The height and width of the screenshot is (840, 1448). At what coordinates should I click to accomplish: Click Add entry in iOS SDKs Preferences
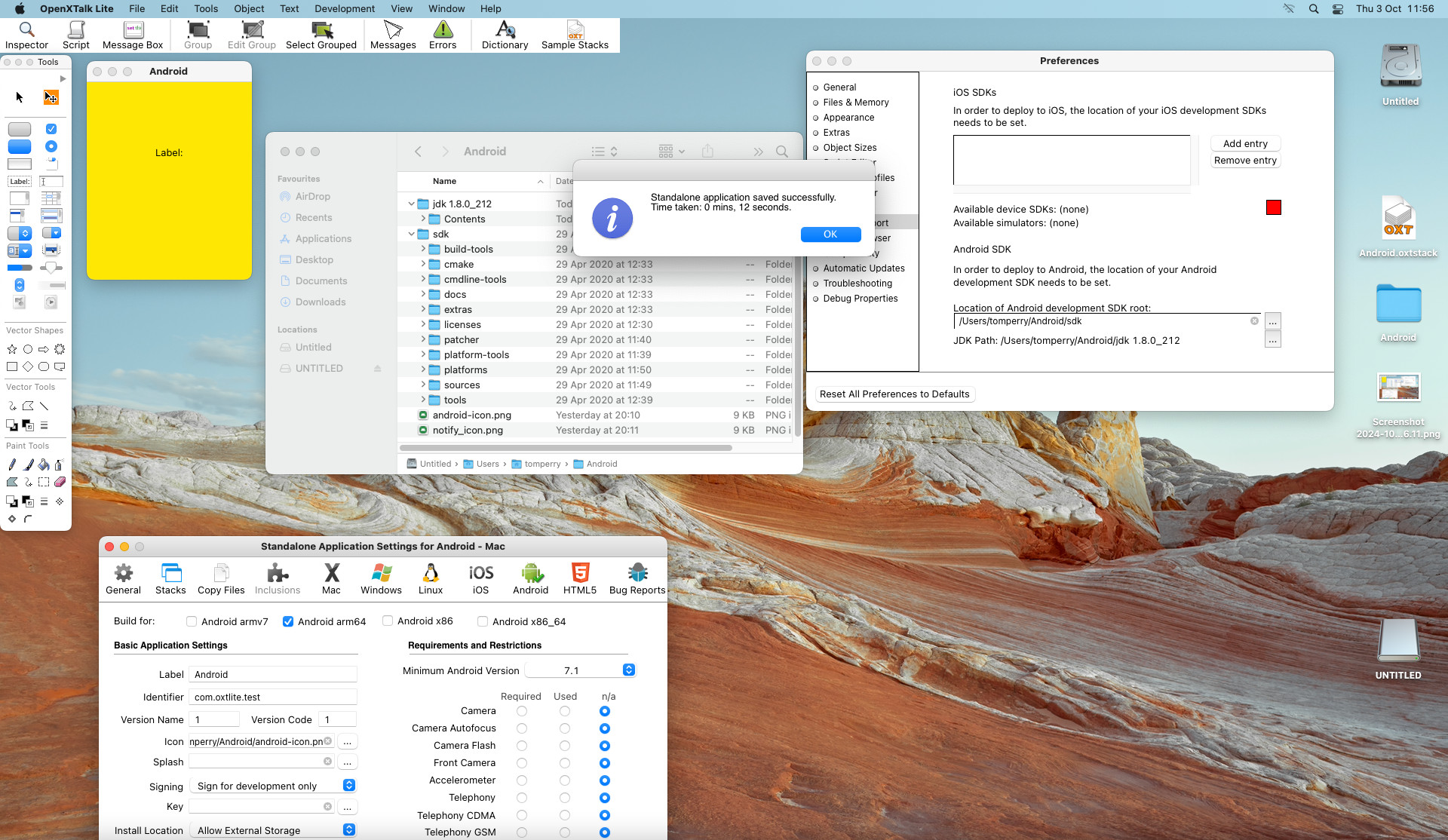pos(1245,143)
